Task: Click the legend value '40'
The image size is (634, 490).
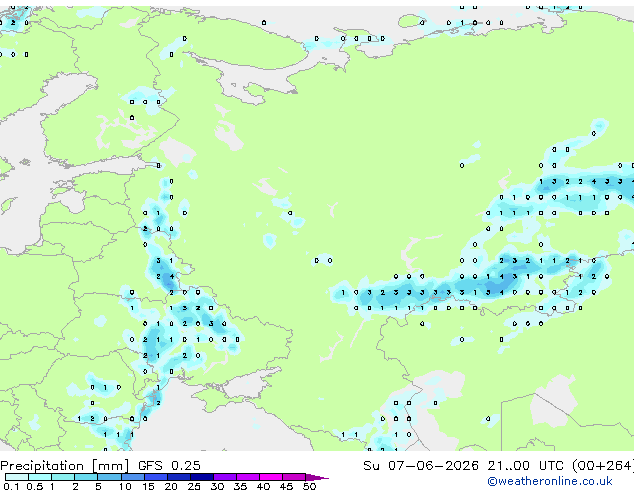Action: pos(263,486)
